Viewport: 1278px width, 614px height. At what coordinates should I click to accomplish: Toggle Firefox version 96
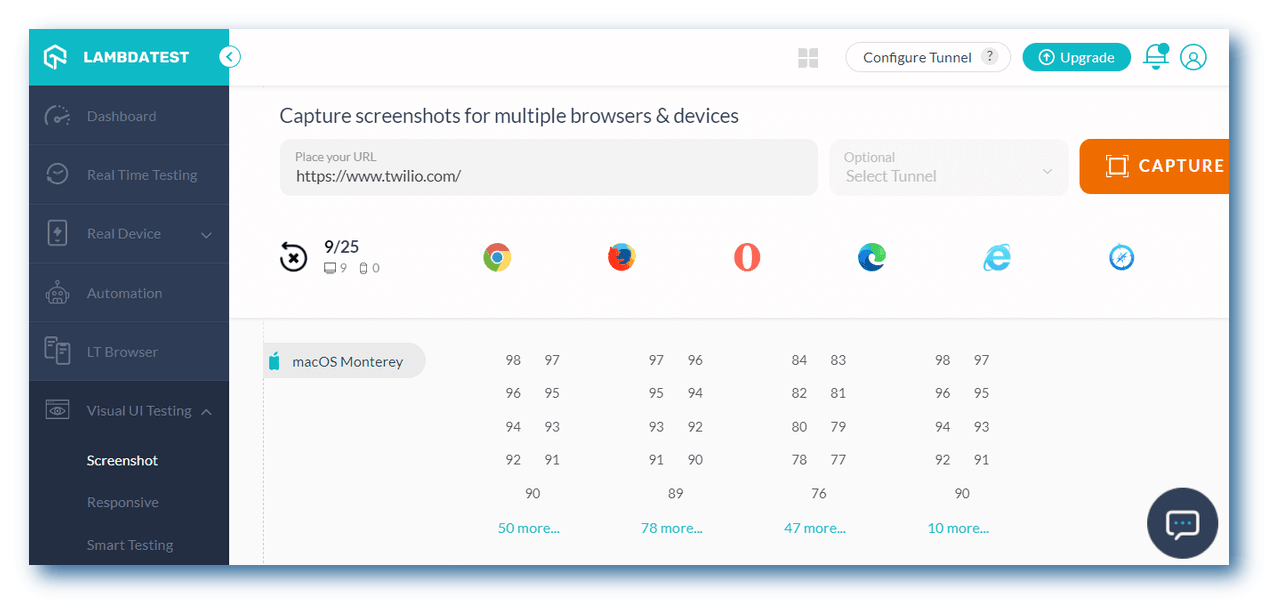[695, 360]
